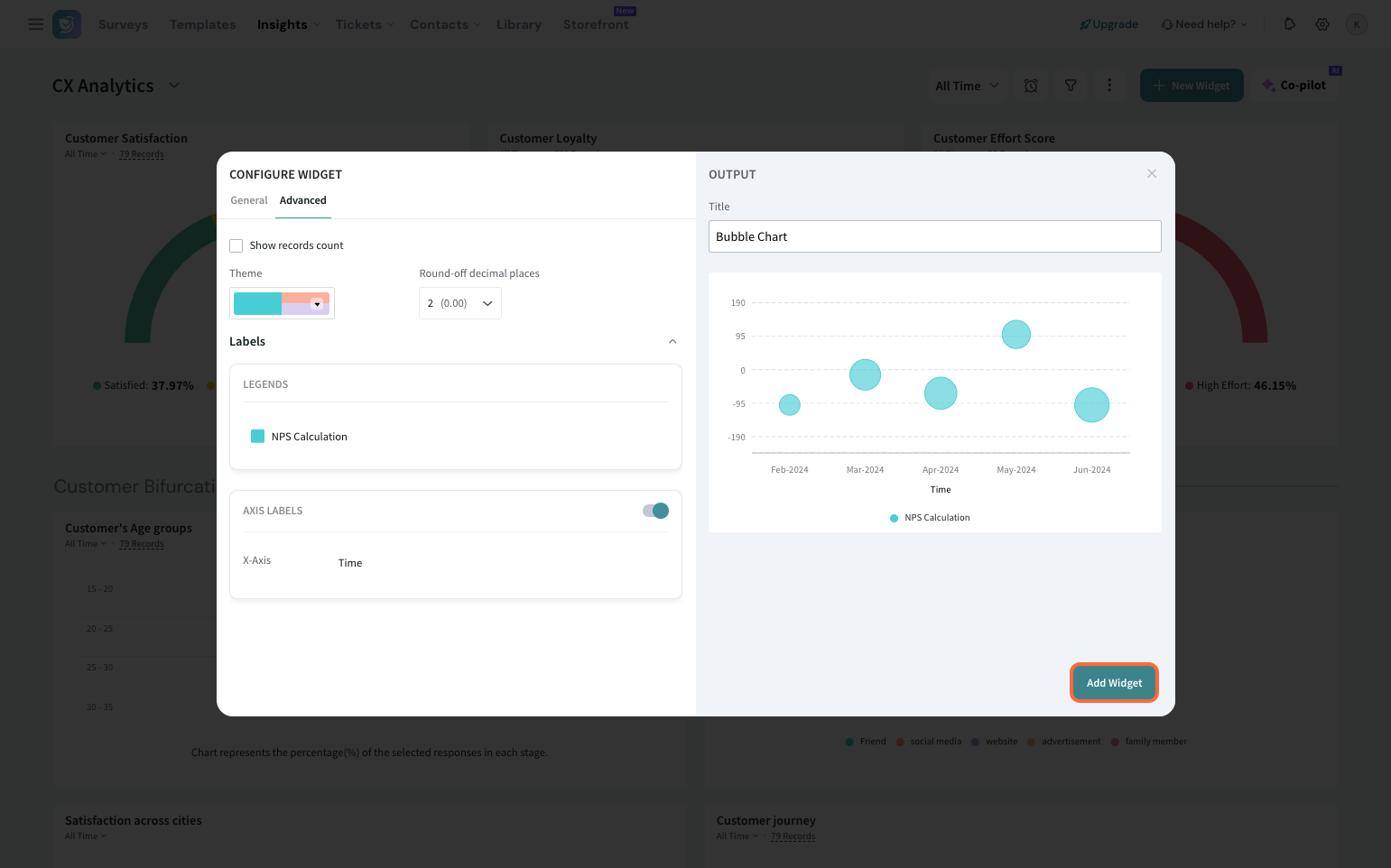Switch to the General tab
The image size is (1391, 868).
(249, 200)
